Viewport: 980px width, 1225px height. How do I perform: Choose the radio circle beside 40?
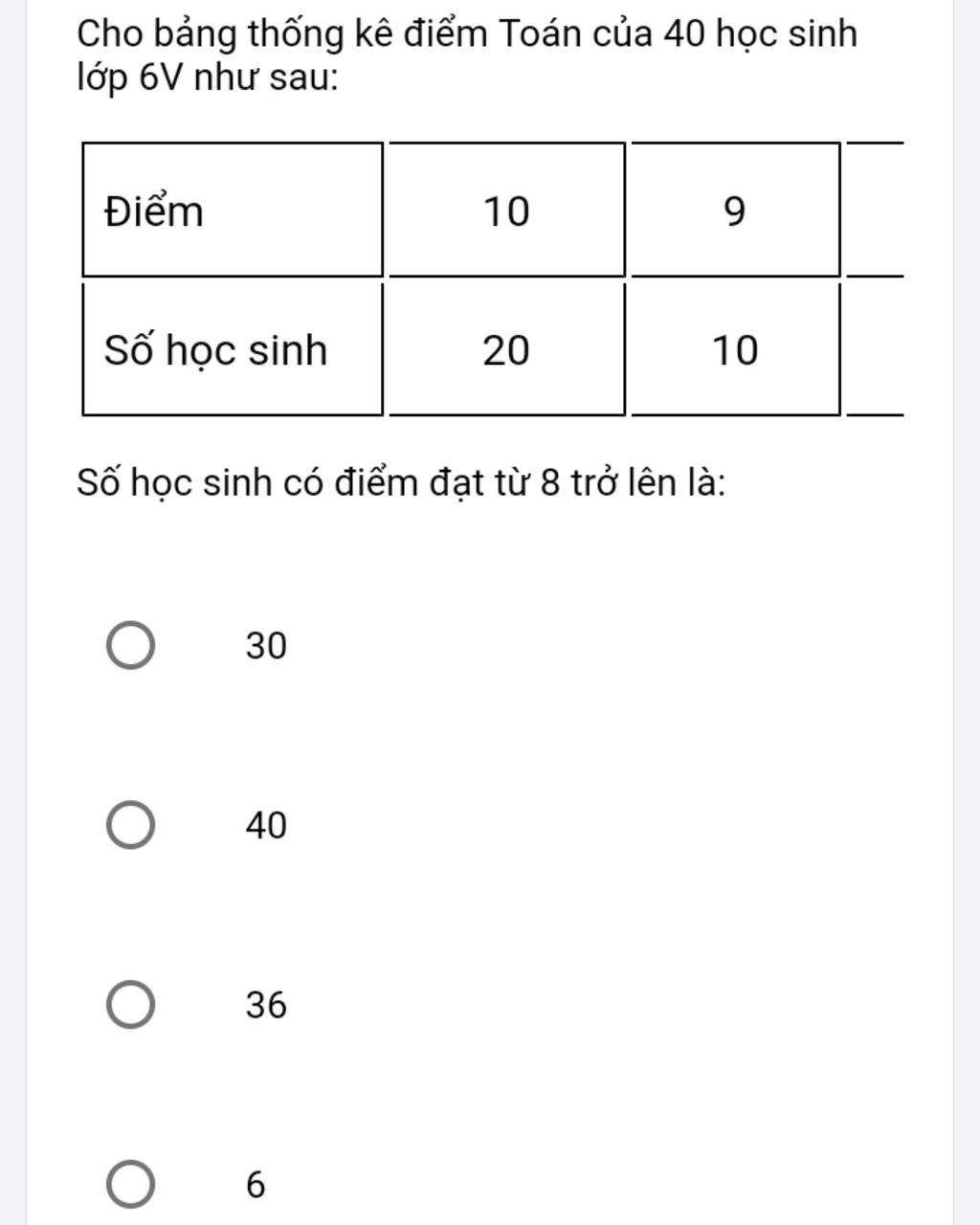(129, 825)
